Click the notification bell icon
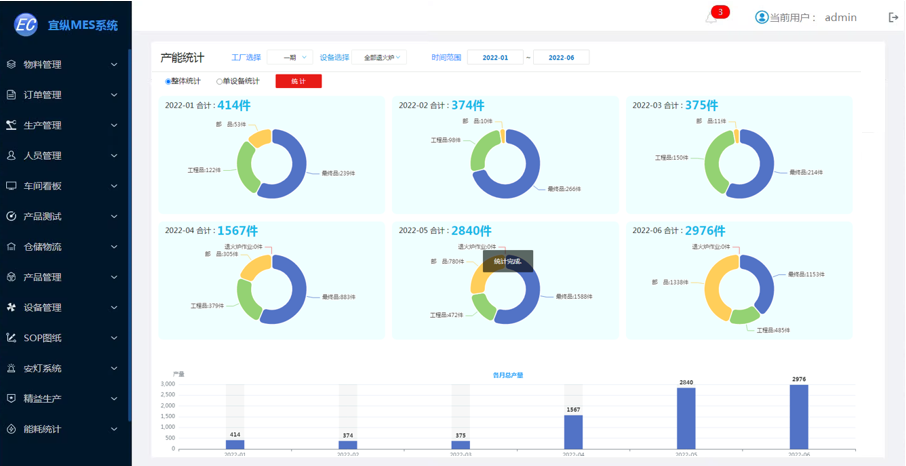This screenshot has height=466, width=906. [711, 18]
